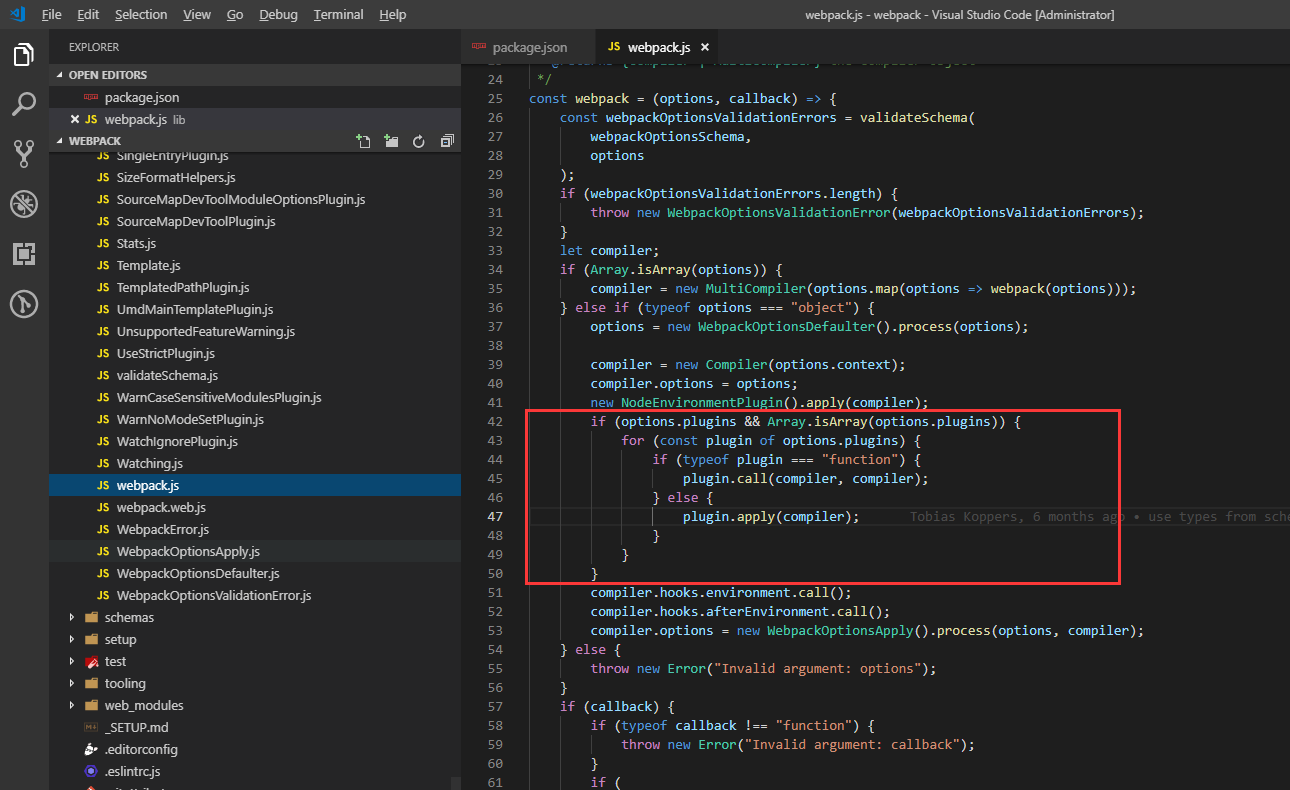This screenshot has width=1290, height=790.
Task: Close the webpack.js editor tab
Action: coord(704,47)
